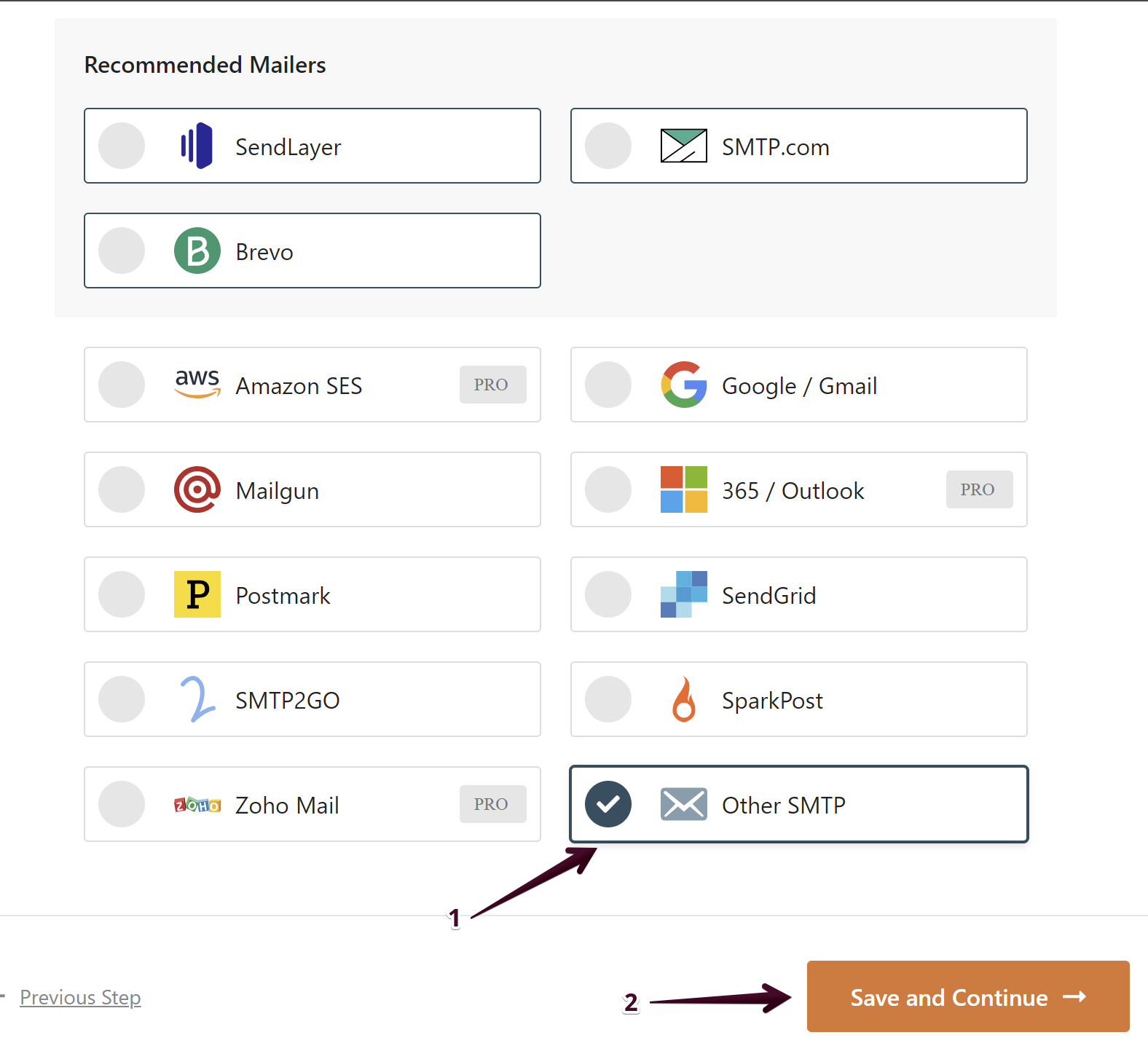Click the Google G logo

click(683, 385)
